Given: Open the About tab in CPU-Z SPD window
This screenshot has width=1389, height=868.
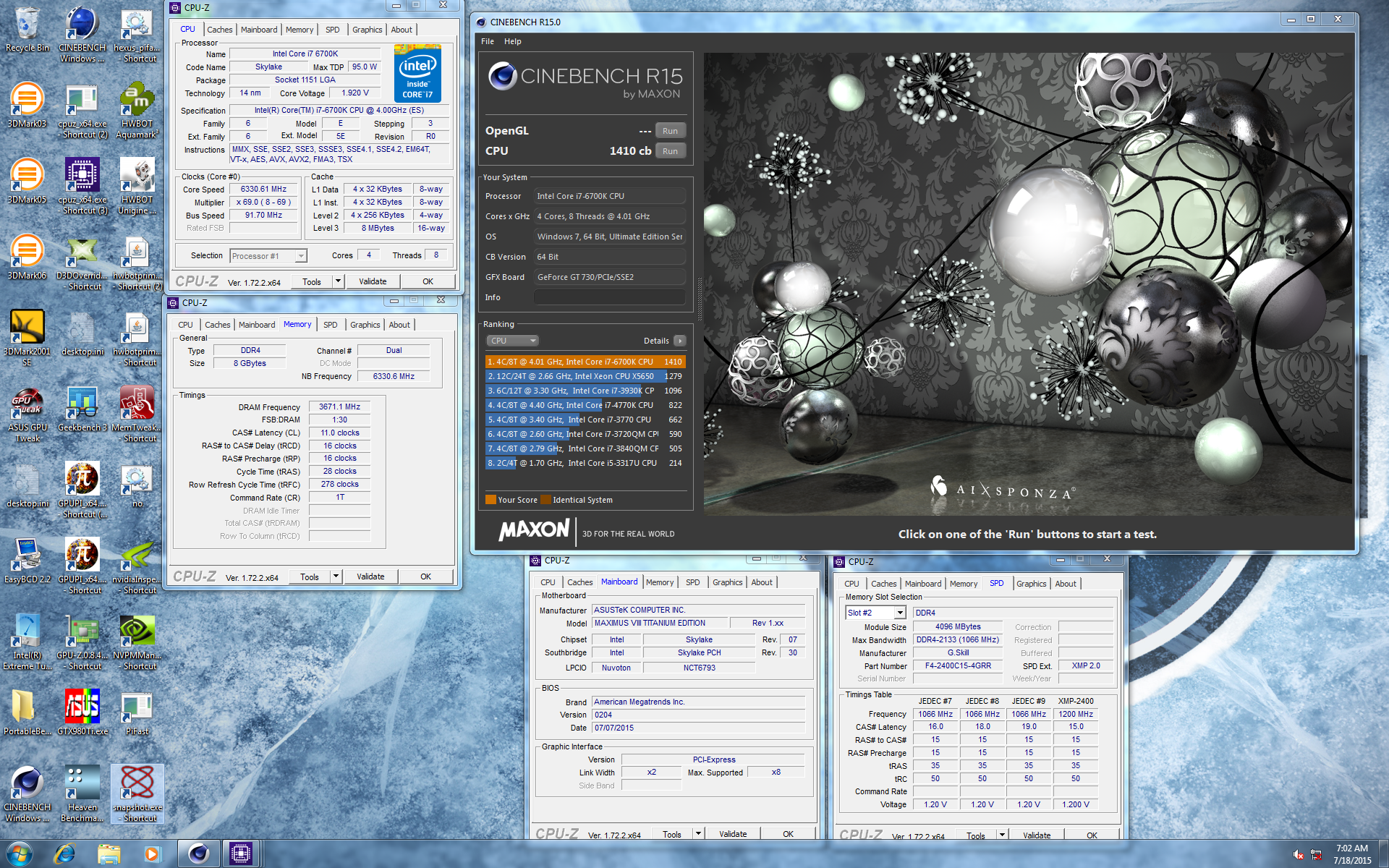Looking at the screenshot, I should [1066, 584].
